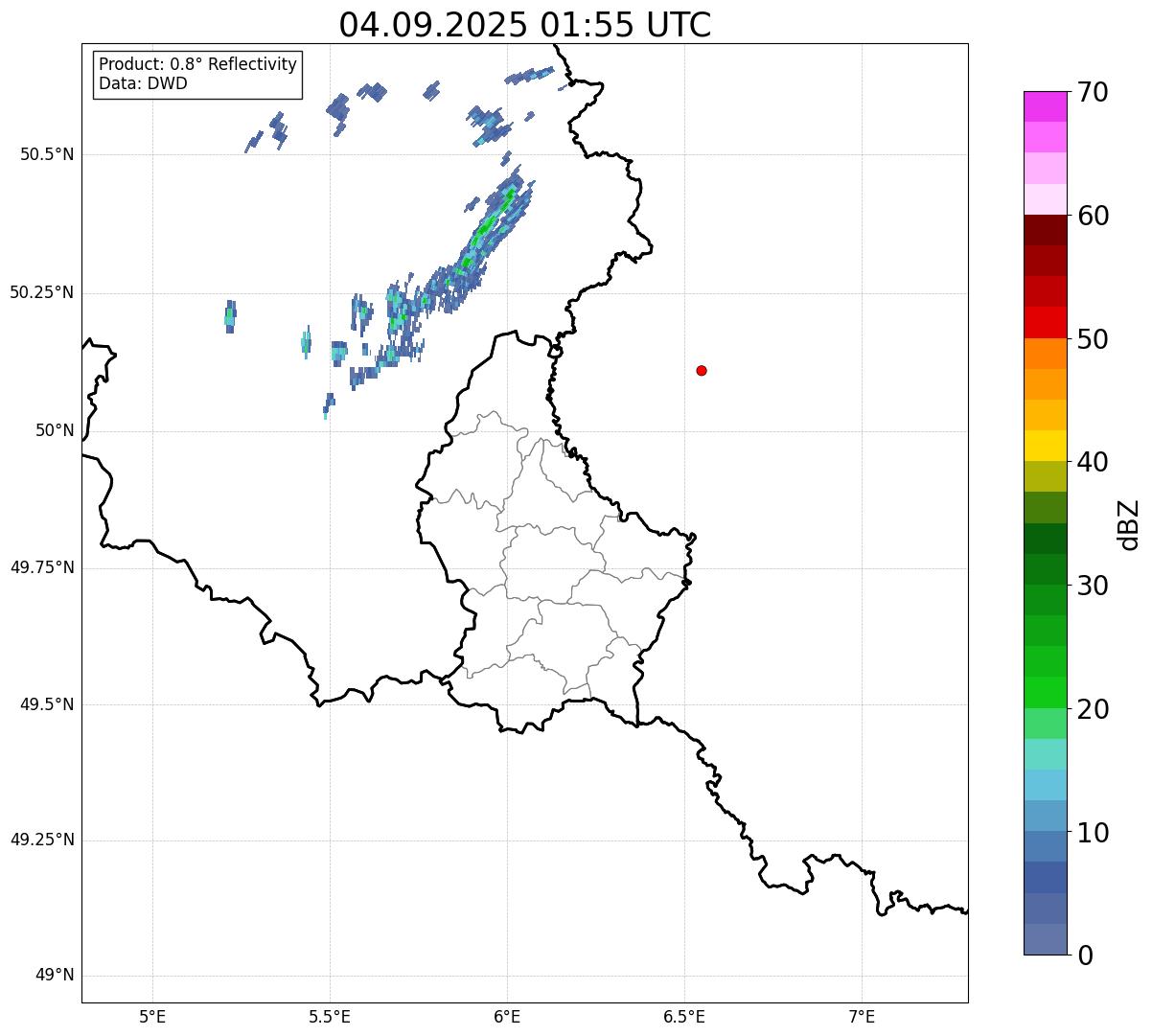
Task: Click the dBZ colorbar axis label
Action: (x=1129, y=524)
